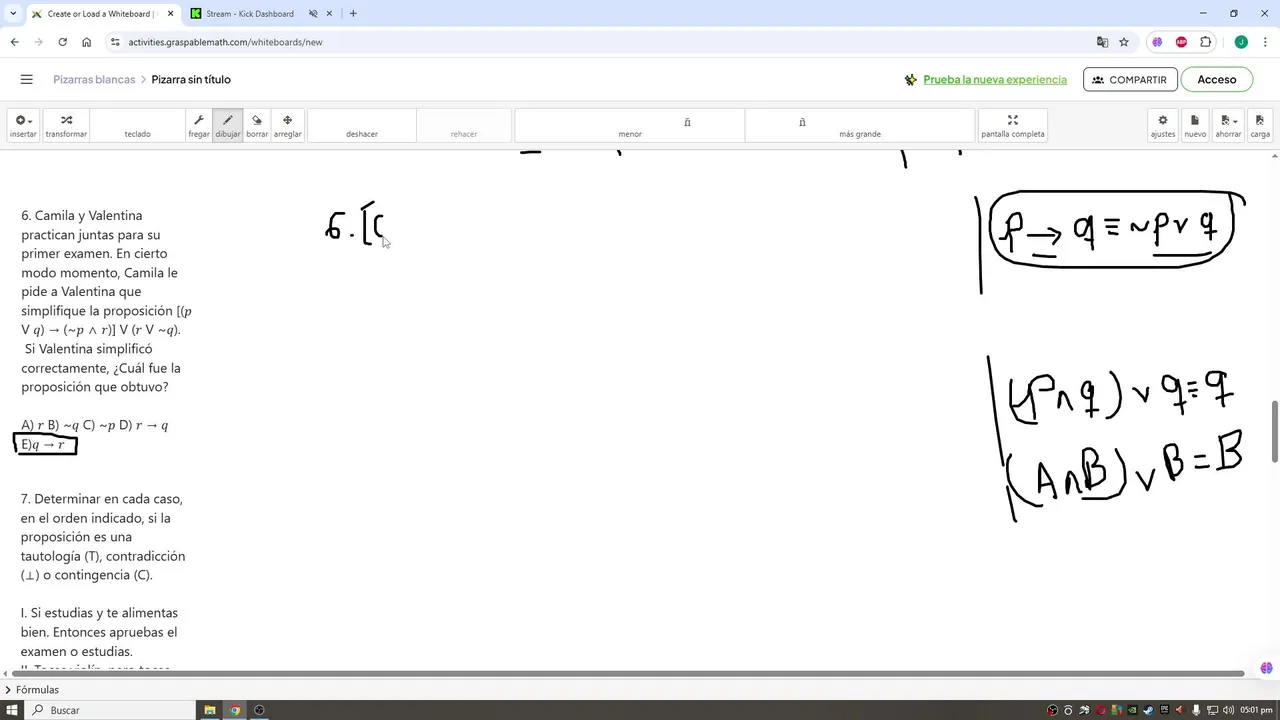Image resolution: width=1280 pixels, height=720 pixels.
Task: Select the arreglar move tool
Action: point(288,125)
